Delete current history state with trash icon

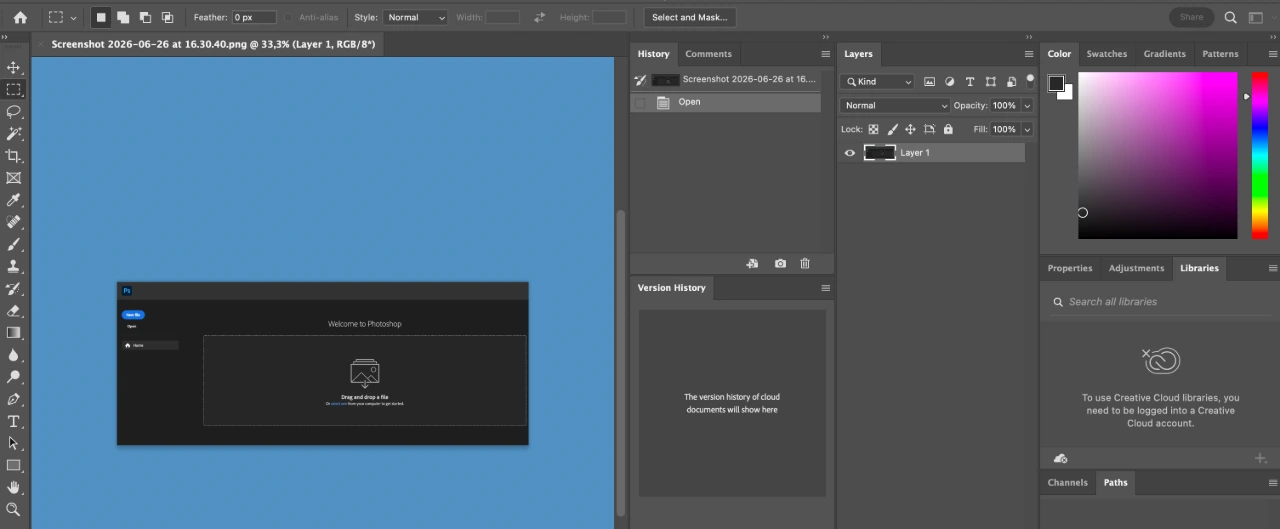pyautogui.click(x=805, y=264)
